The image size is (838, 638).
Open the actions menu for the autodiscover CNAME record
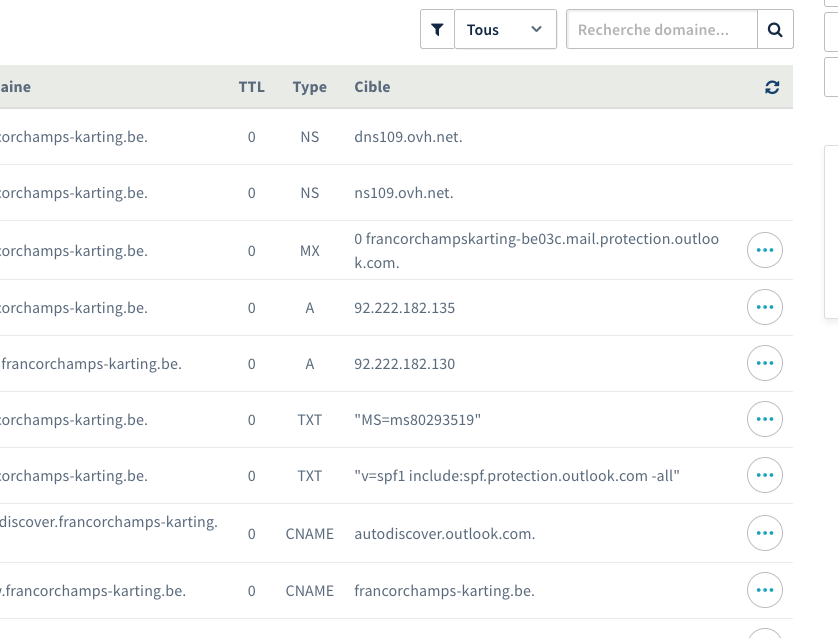[765, 533]
